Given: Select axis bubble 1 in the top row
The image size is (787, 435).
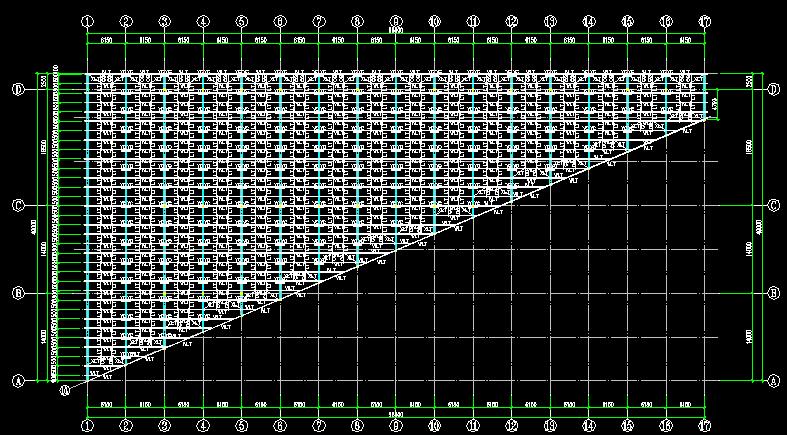Looking at the screenshot, I should 87,22.
